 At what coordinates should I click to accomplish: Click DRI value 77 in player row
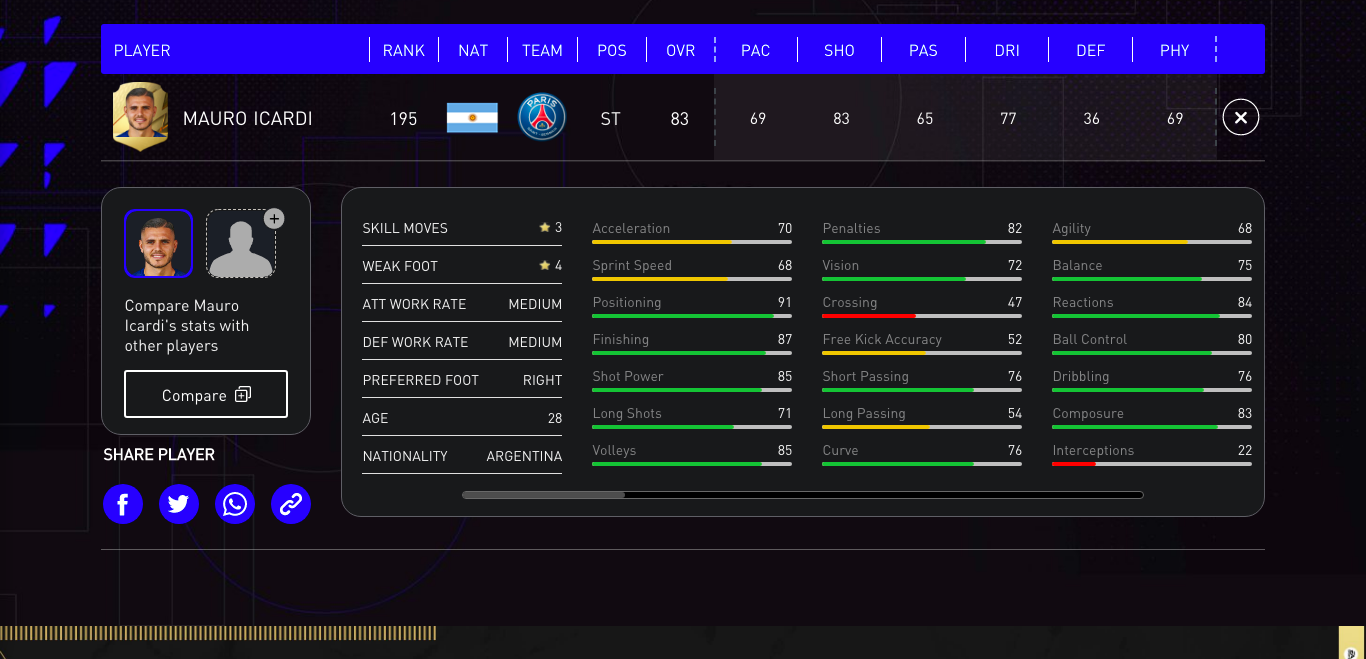tap(1008, 118)
